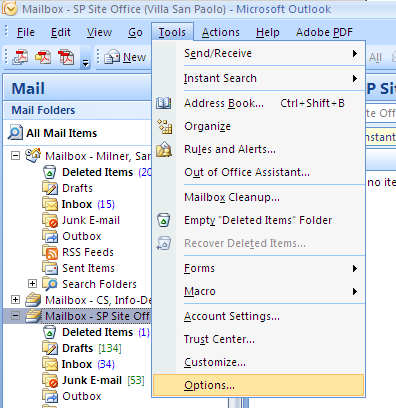Expand the Mailbox - CS, Info tree node

15,300
